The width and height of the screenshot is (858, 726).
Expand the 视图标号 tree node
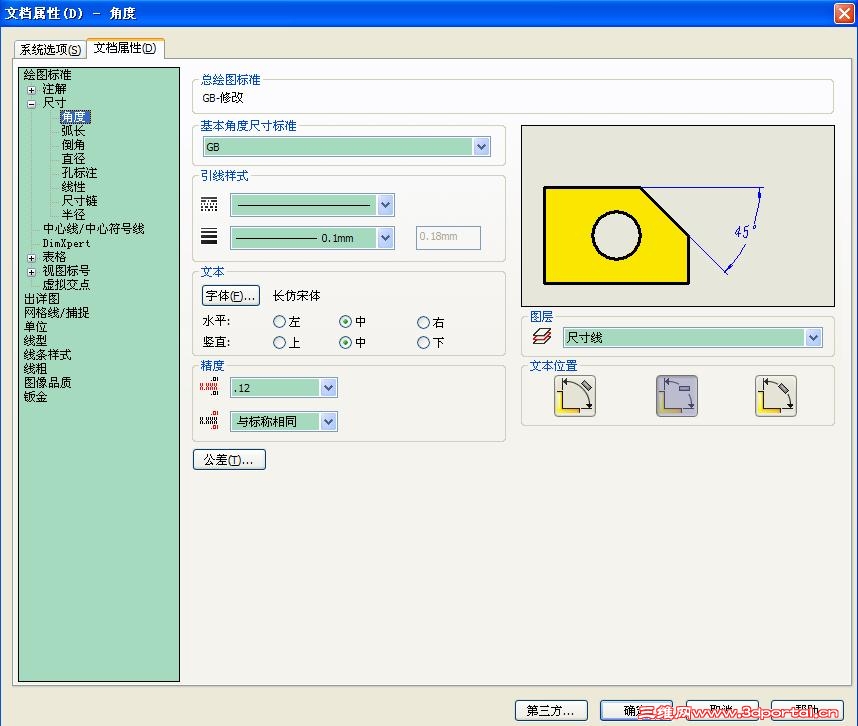click(32, 272)
